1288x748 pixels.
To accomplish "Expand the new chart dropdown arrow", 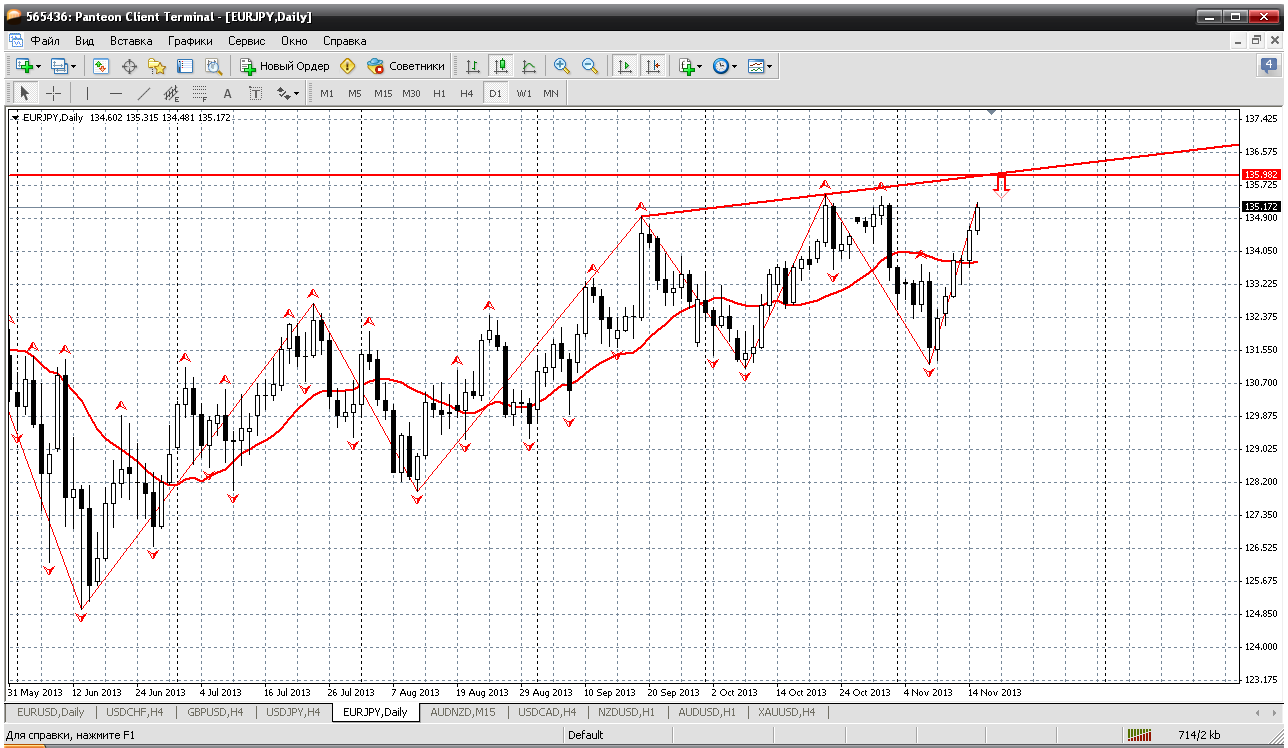I will (38, 67).
